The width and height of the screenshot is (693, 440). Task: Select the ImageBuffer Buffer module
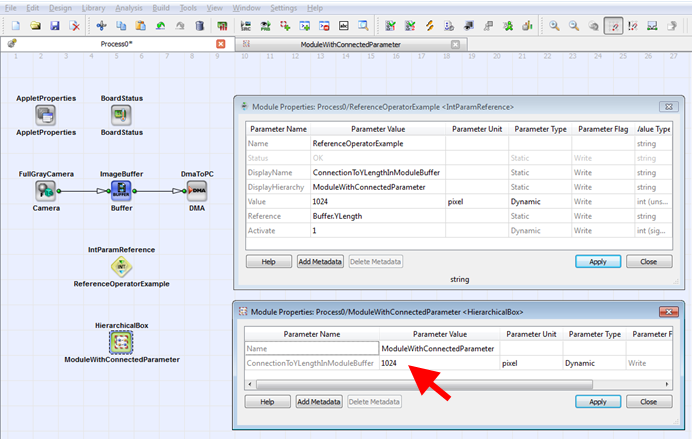click(121, 190)
